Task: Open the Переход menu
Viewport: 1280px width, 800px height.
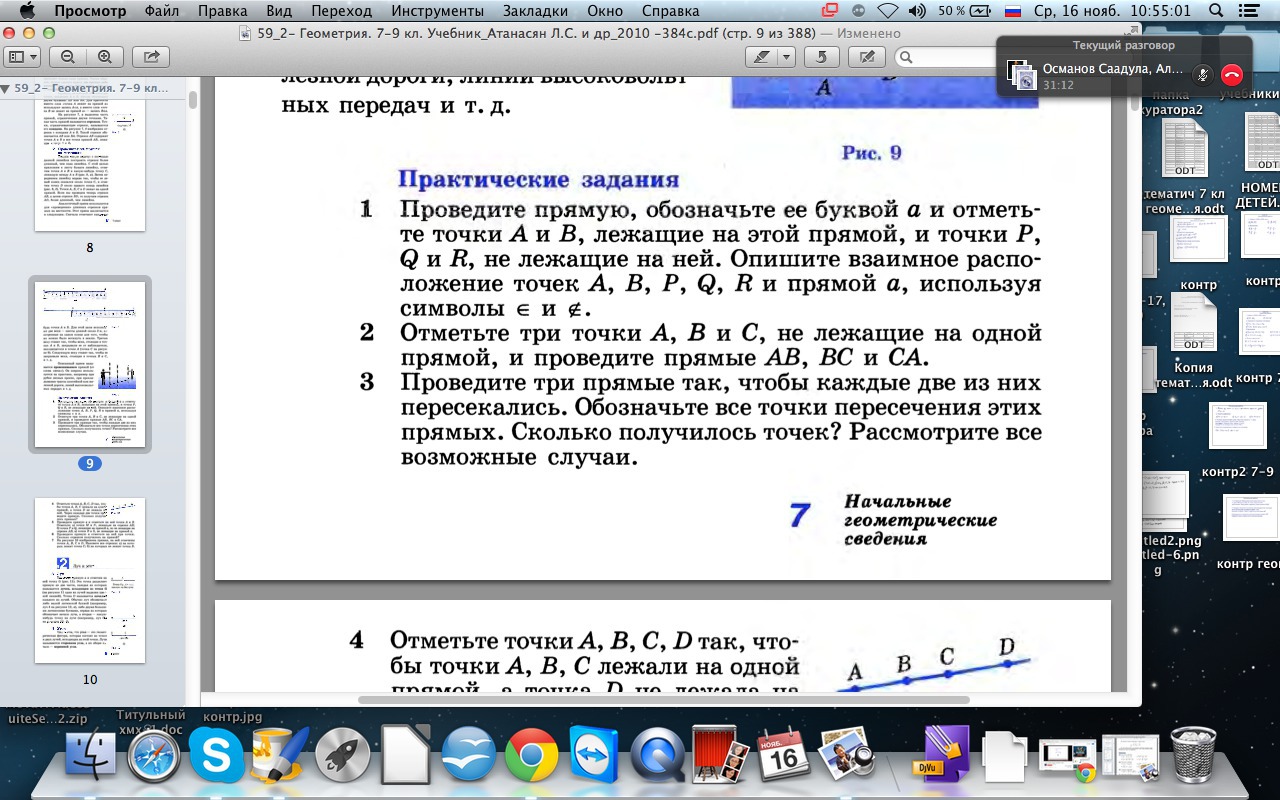Action: [x=340, y=11]
